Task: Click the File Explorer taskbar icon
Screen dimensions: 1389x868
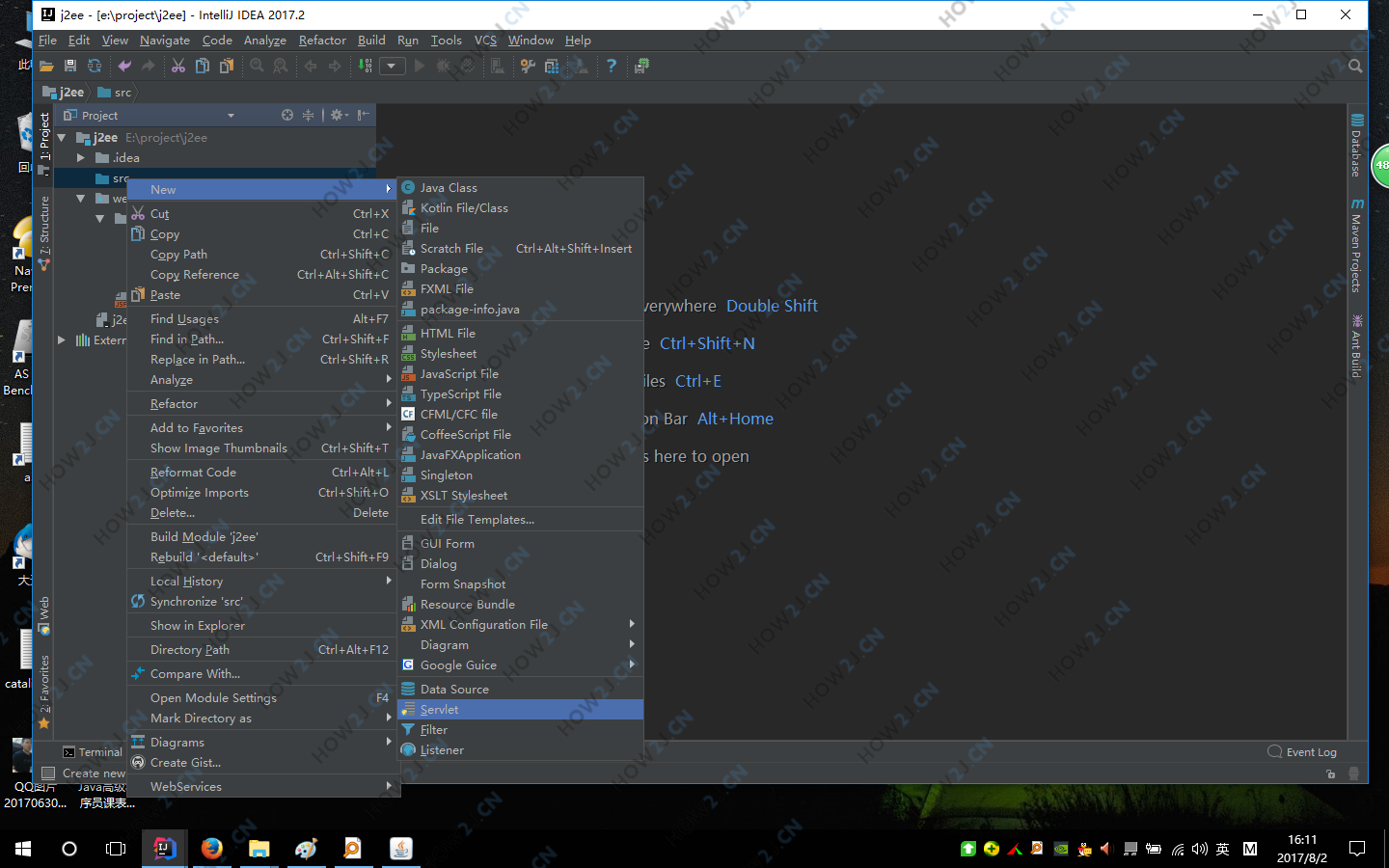Action: point(259,849)
